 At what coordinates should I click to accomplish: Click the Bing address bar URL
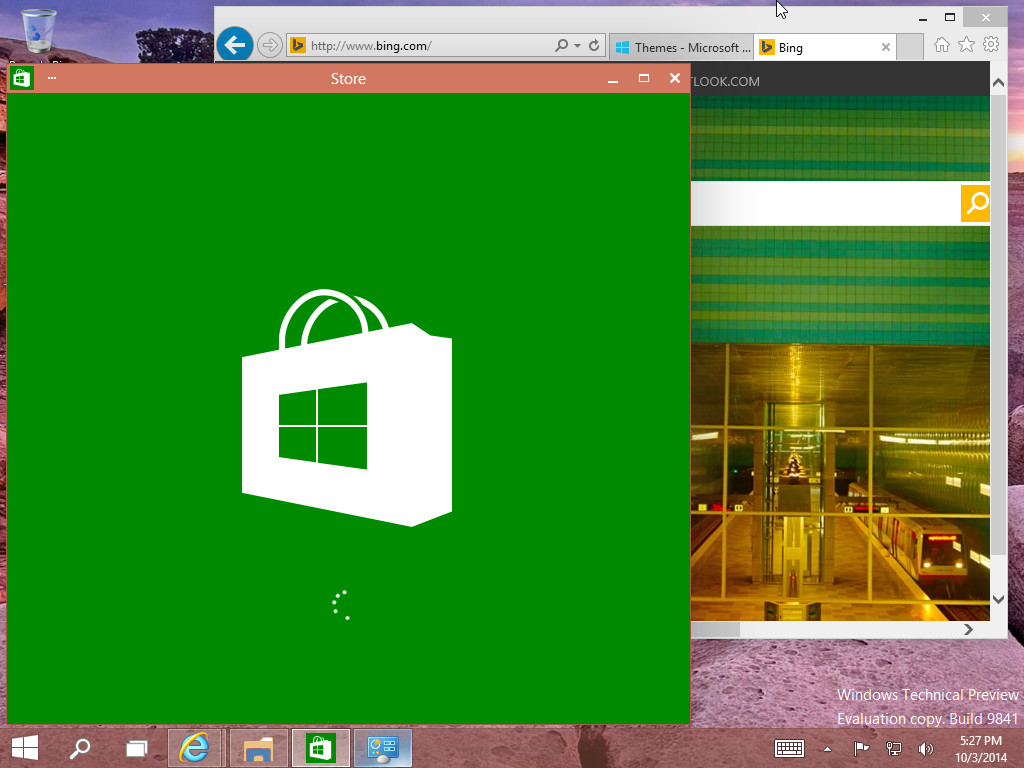click(x=370, y=46)
